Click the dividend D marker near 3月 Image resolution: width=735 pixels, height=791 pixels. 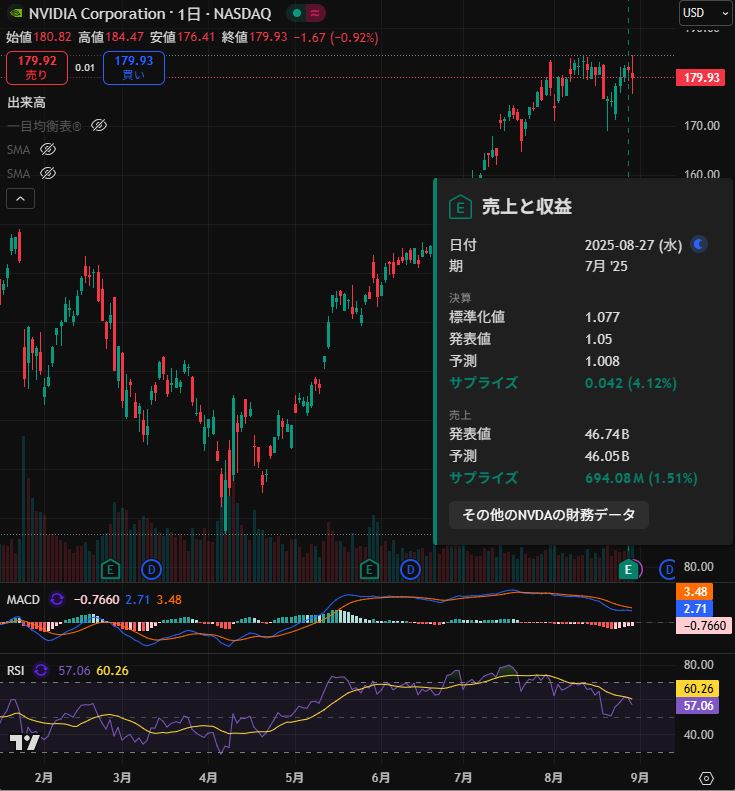tap(151, 570)
